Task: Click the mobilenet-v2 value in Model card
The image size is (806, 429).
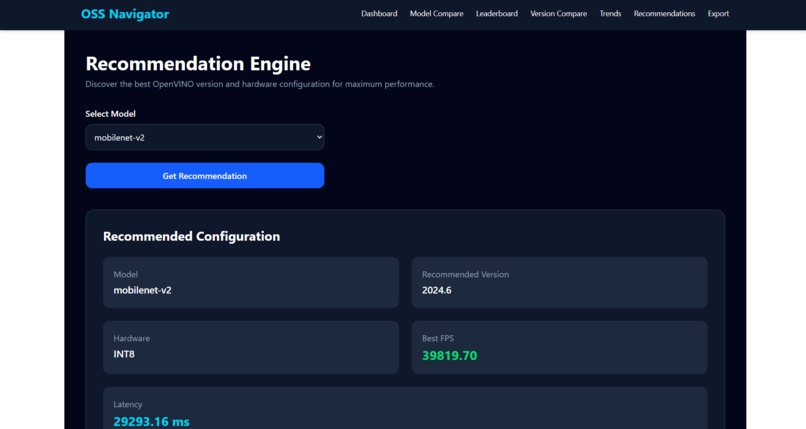Action: pyautogui.click(x=142, y=290)
